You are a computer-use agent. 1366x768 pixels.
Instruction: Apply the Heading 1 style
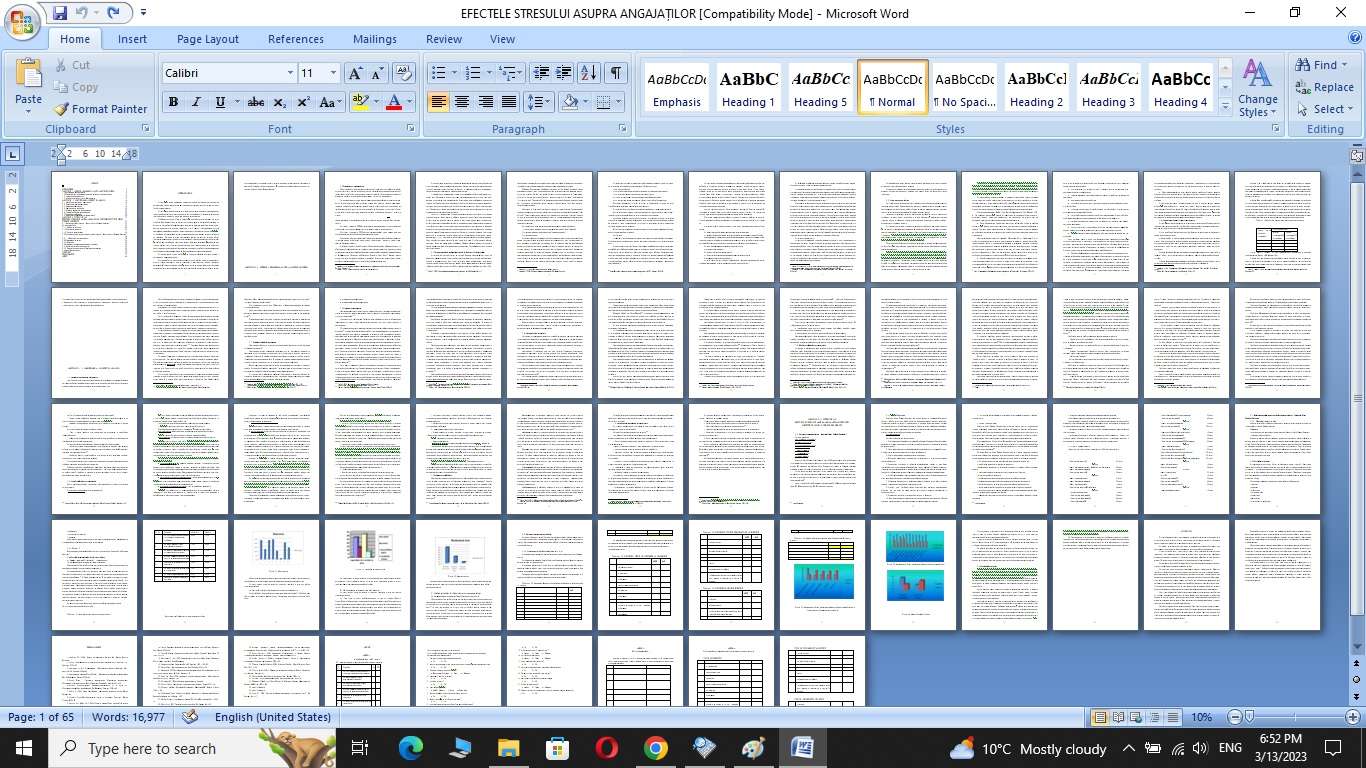click(x=749, y=88)
